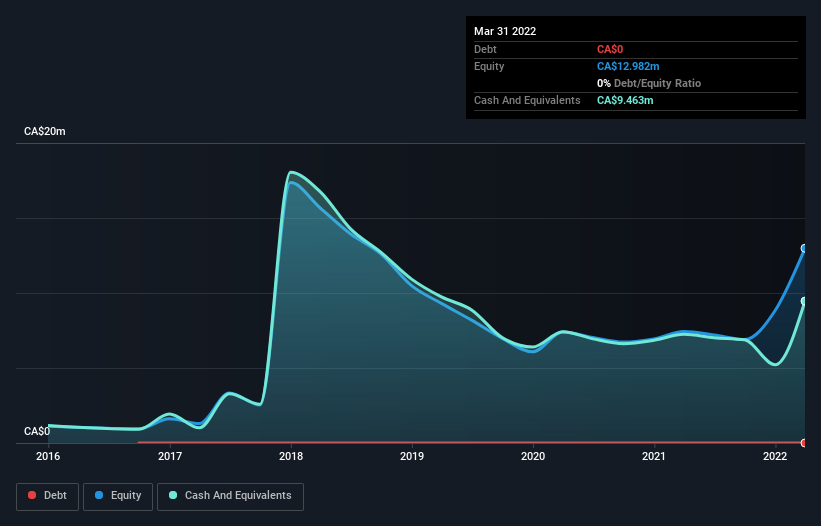Screen dimensions: 821x526
Task: Click the 2018 x-axis label
Action: click(291, 456)
